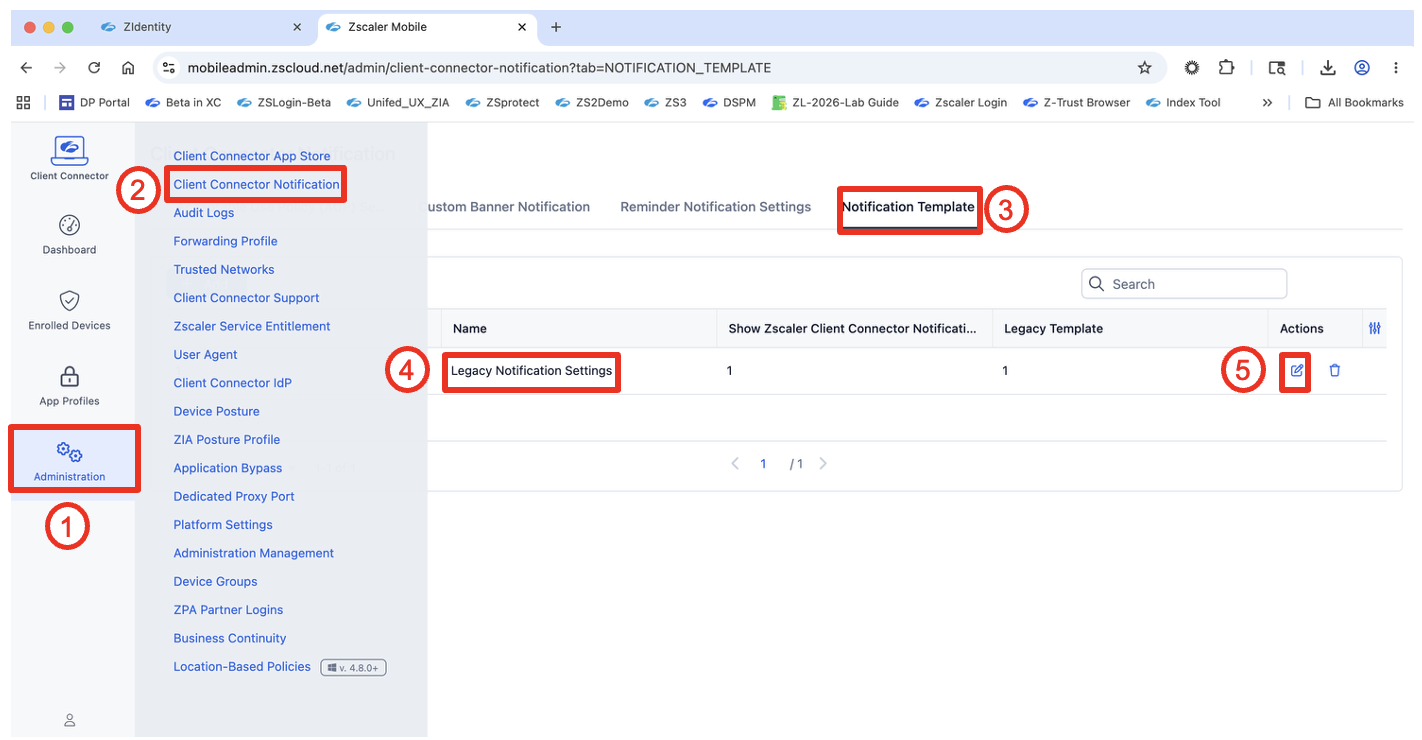Open Client Connector IdP menu item
Screen dimensions: 1422x740
(232, 383)
